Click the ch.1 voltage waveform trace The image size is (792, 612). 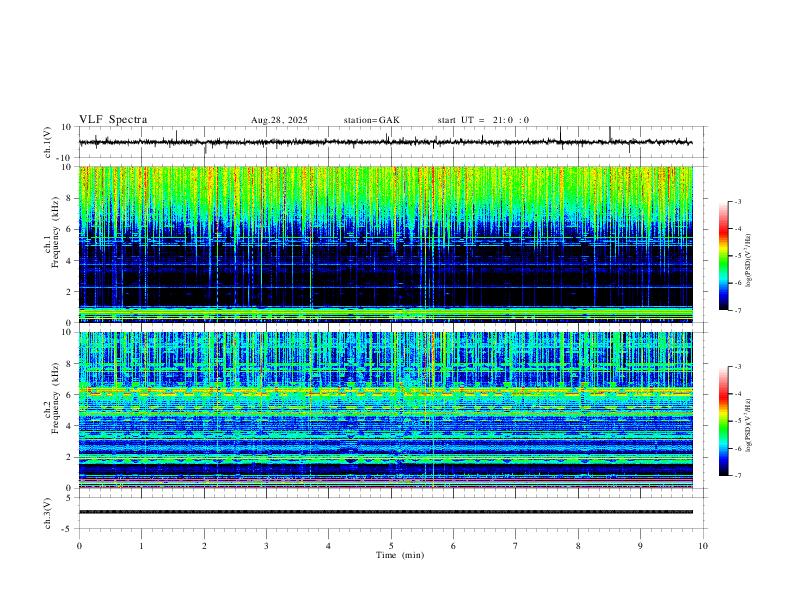pos(385,142)
